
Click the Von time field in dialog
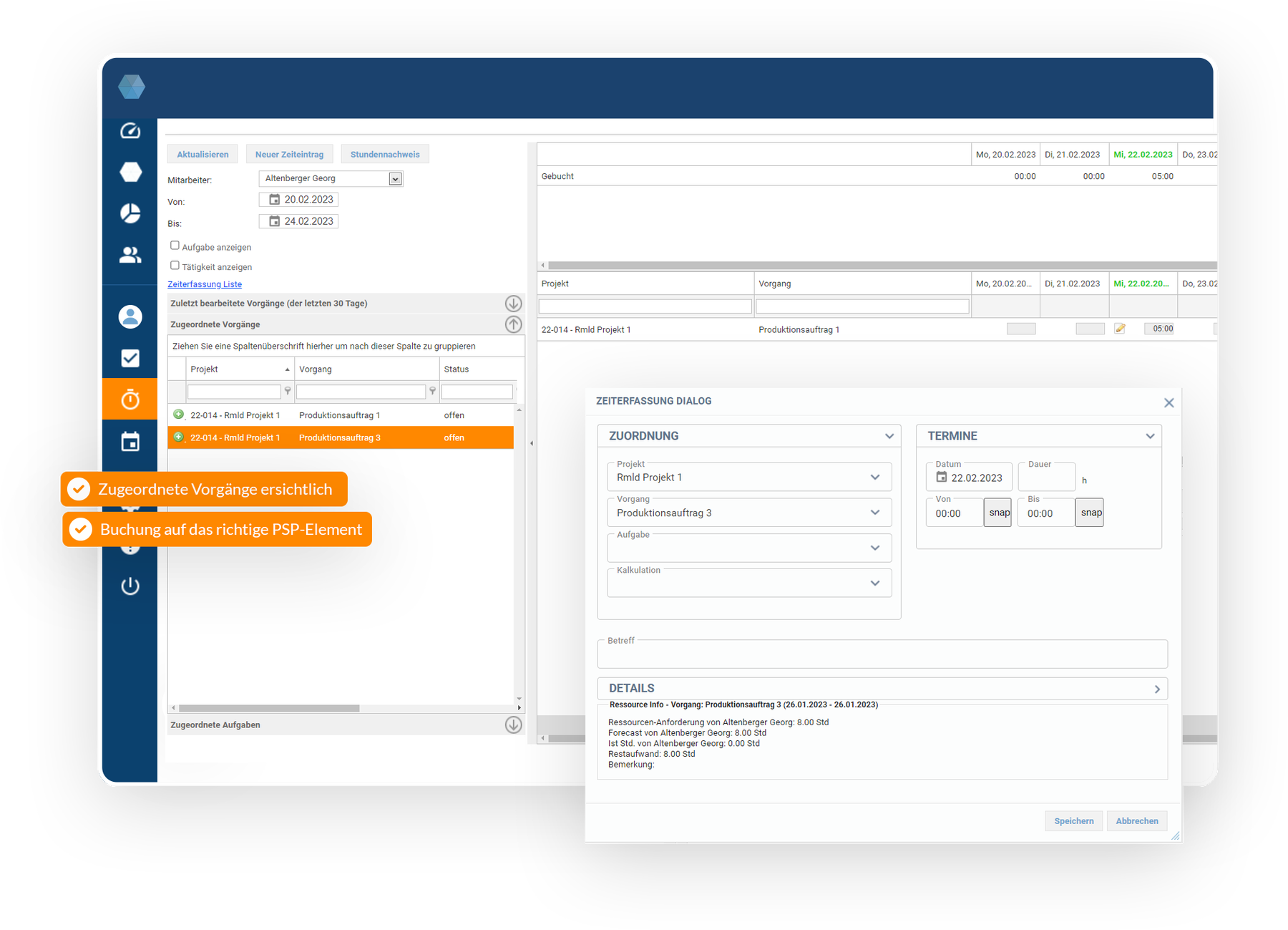tap(955, 513)
